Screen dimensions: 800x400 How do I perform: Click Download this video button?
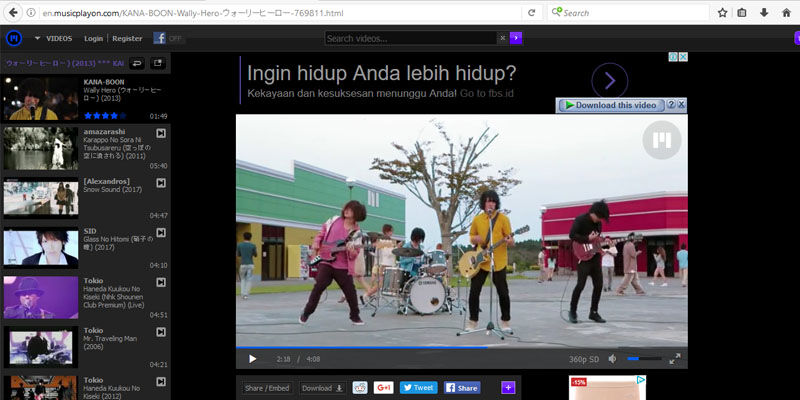tap(611, 105)
